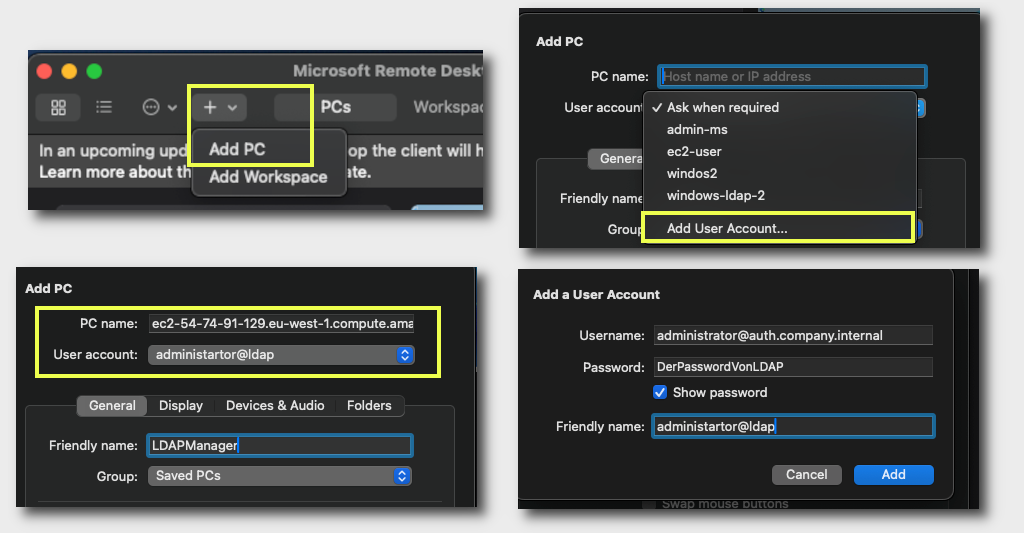Select Add User Account... in the list
Viewport: 1024px width, 533px height.
727,228
